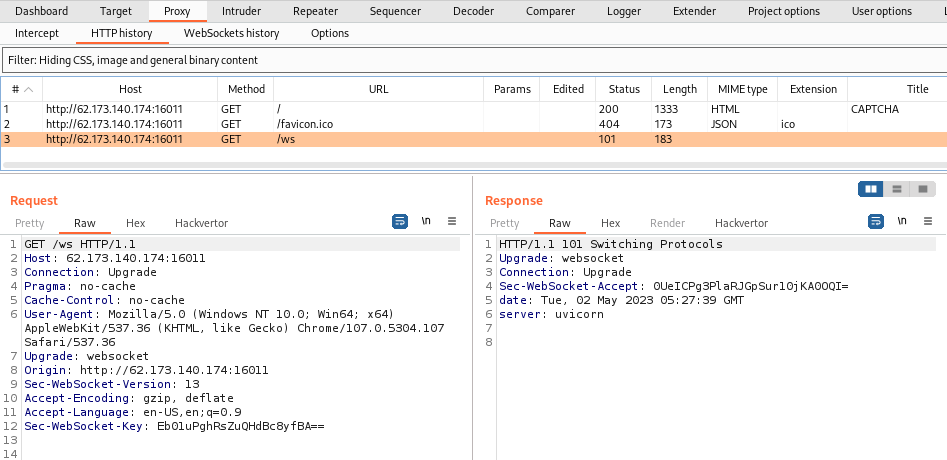Show non-printable characters in Request panel
The height and width of the screenshot is (460, 947).
click(x=426, y=222)
